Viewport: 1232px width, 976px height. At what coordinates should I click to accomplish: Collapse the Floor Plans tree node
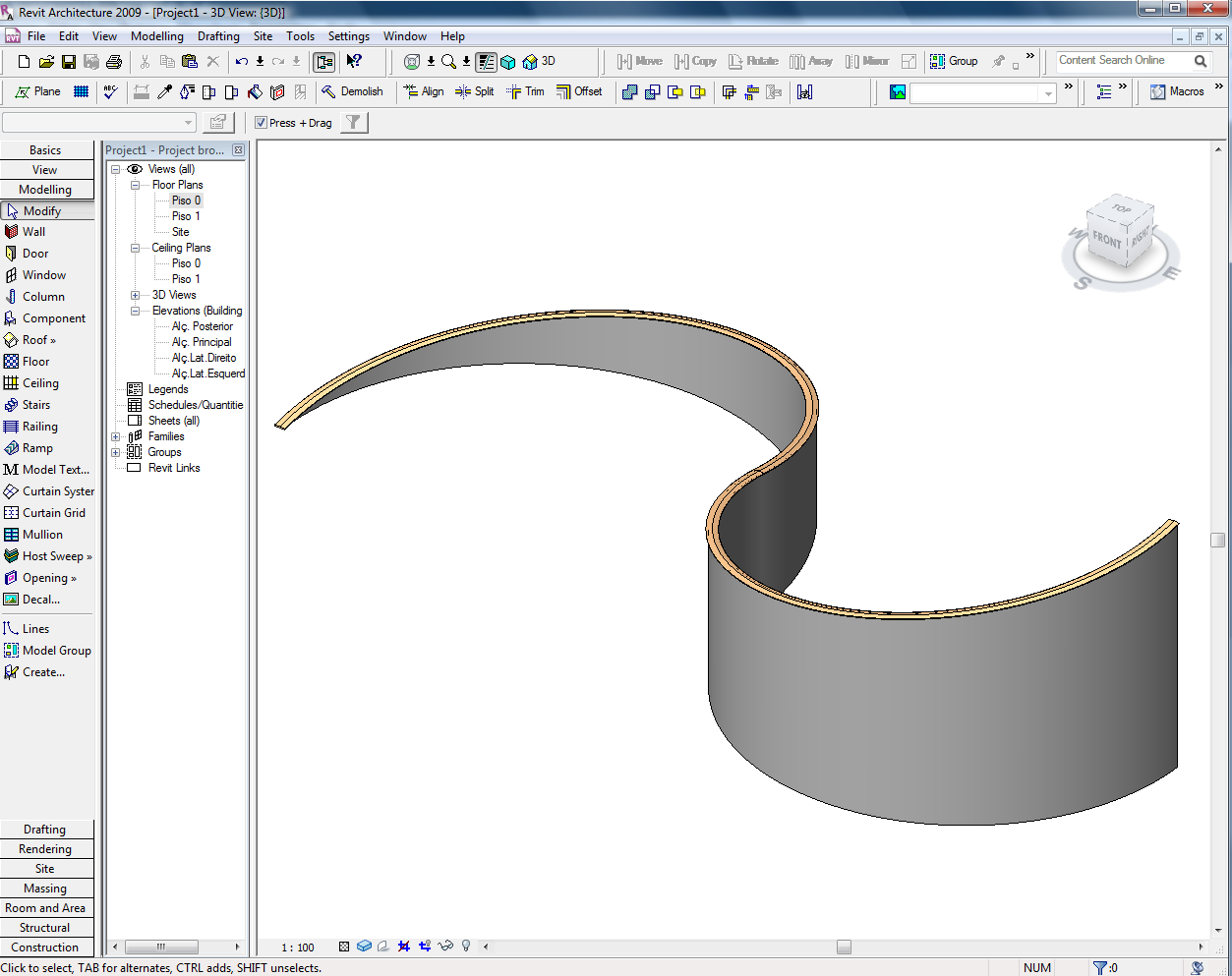tap(135, 185)
